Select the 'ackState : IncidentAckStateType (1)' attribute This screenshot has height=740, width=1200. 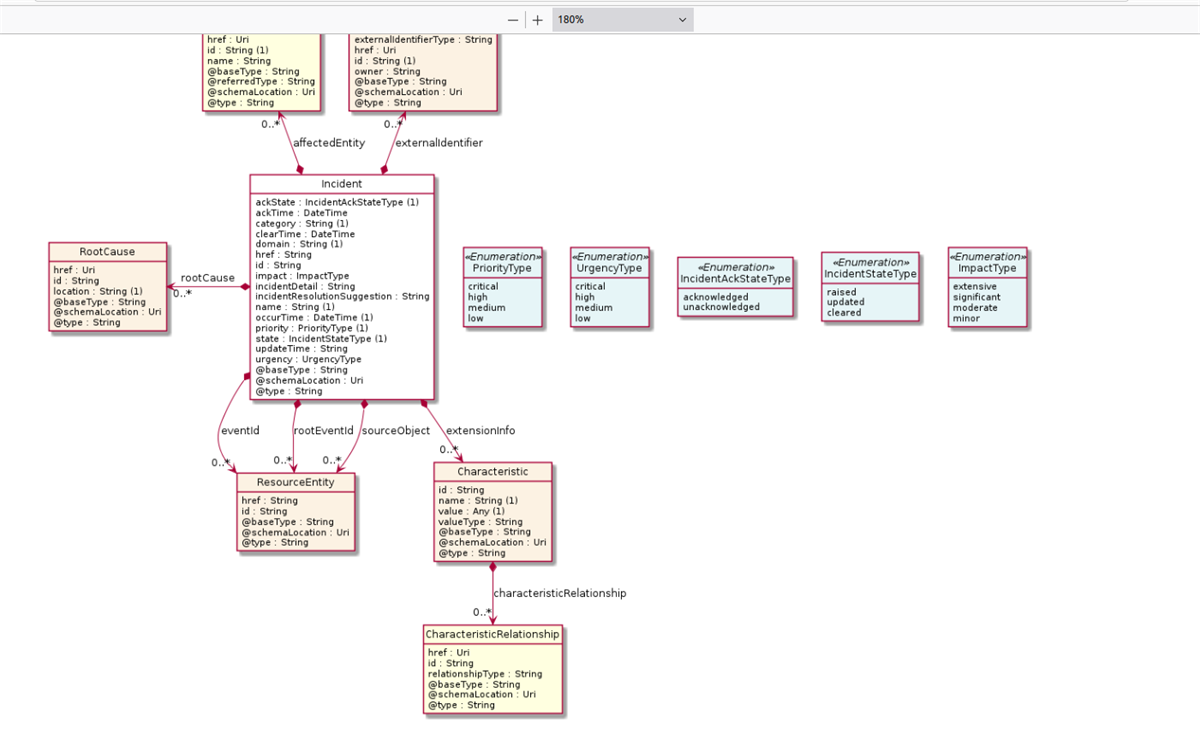tap(337, 202)
